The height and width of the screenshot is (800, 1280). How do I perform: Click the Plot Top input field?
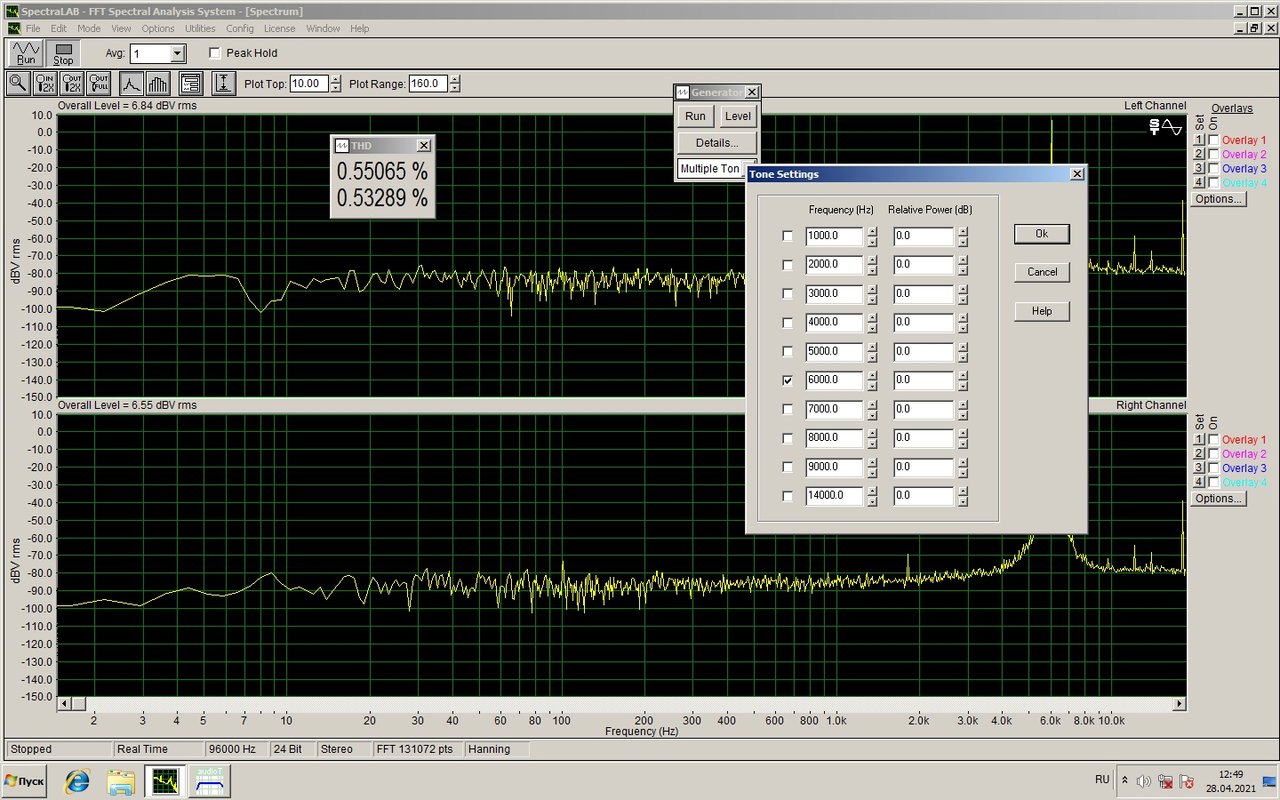pyautogui.click(x=309, y=84)
